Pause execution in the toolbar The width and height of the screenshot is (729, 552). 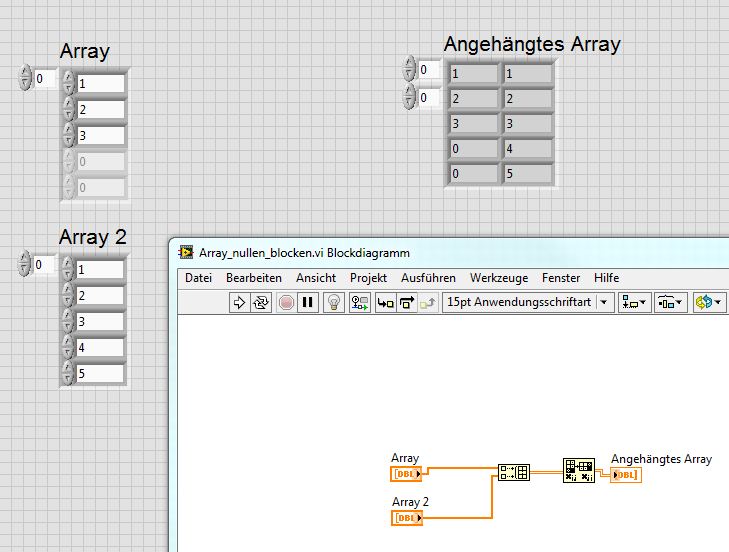(307, 303)
